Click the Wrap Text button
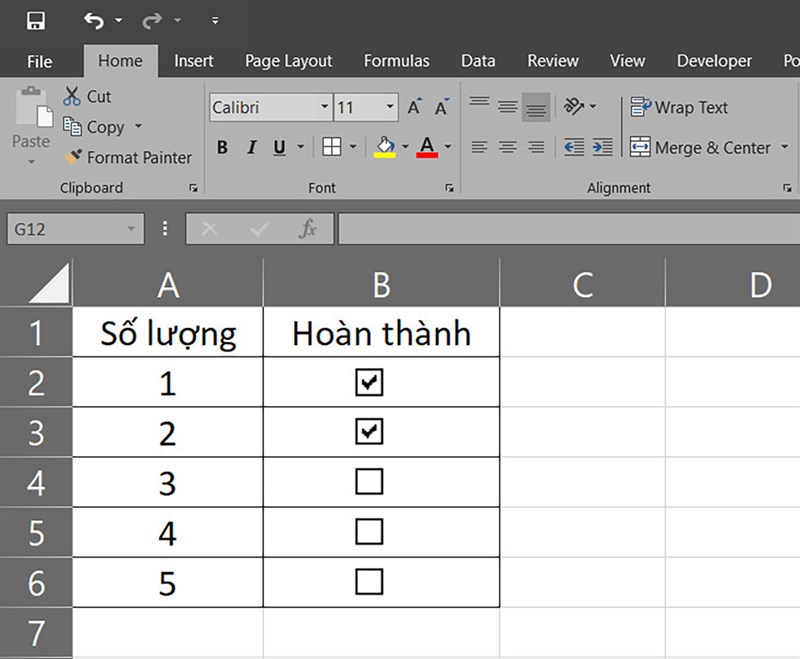This screenshot has width=800, height=659. tap(679, 108)
